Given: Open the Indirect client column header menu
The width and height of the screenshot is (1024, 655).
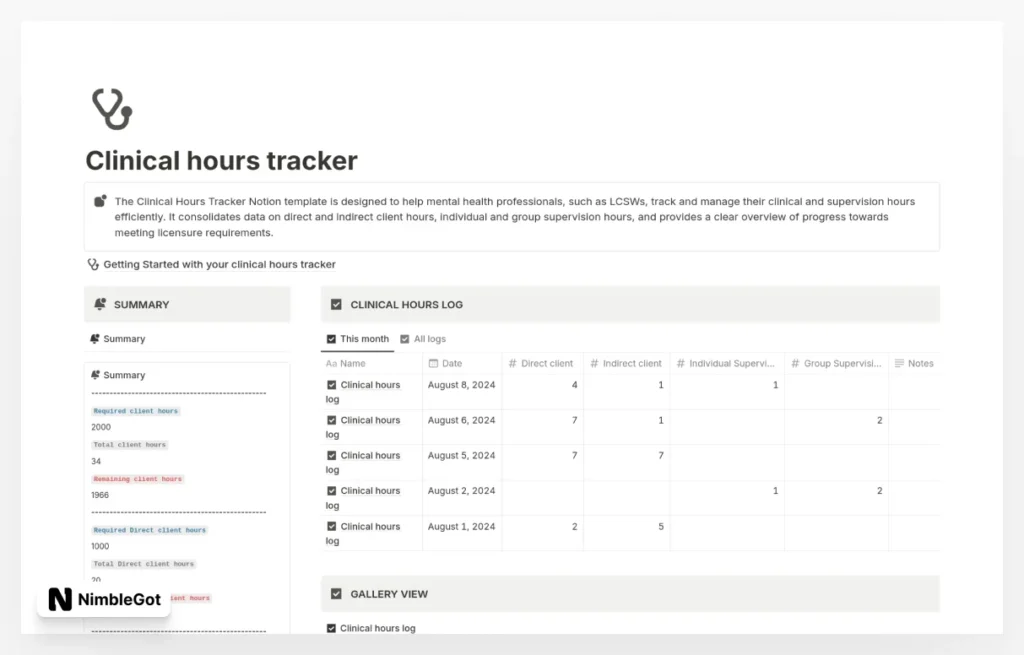Looking at the screenshot, I should 625,364.
